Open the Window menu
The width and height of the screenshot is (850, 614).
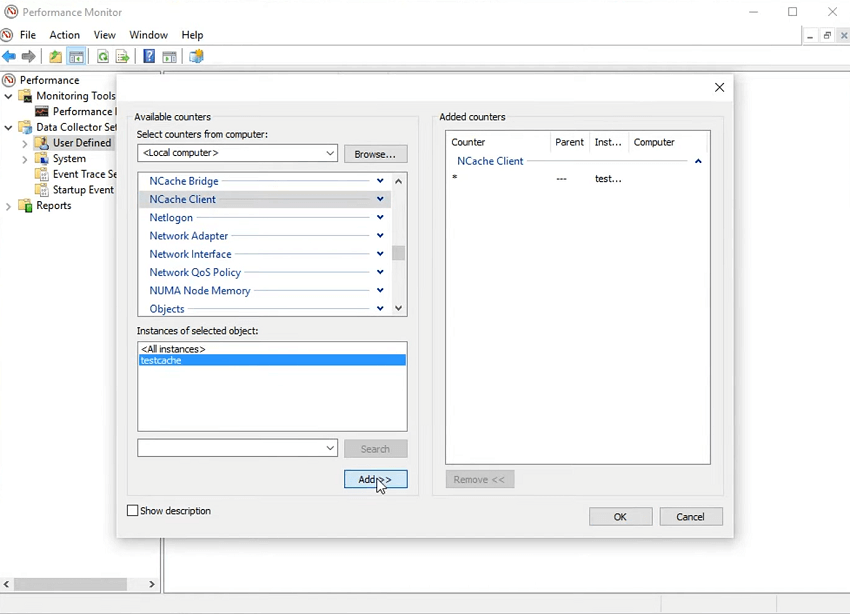[x=148, y=35]
